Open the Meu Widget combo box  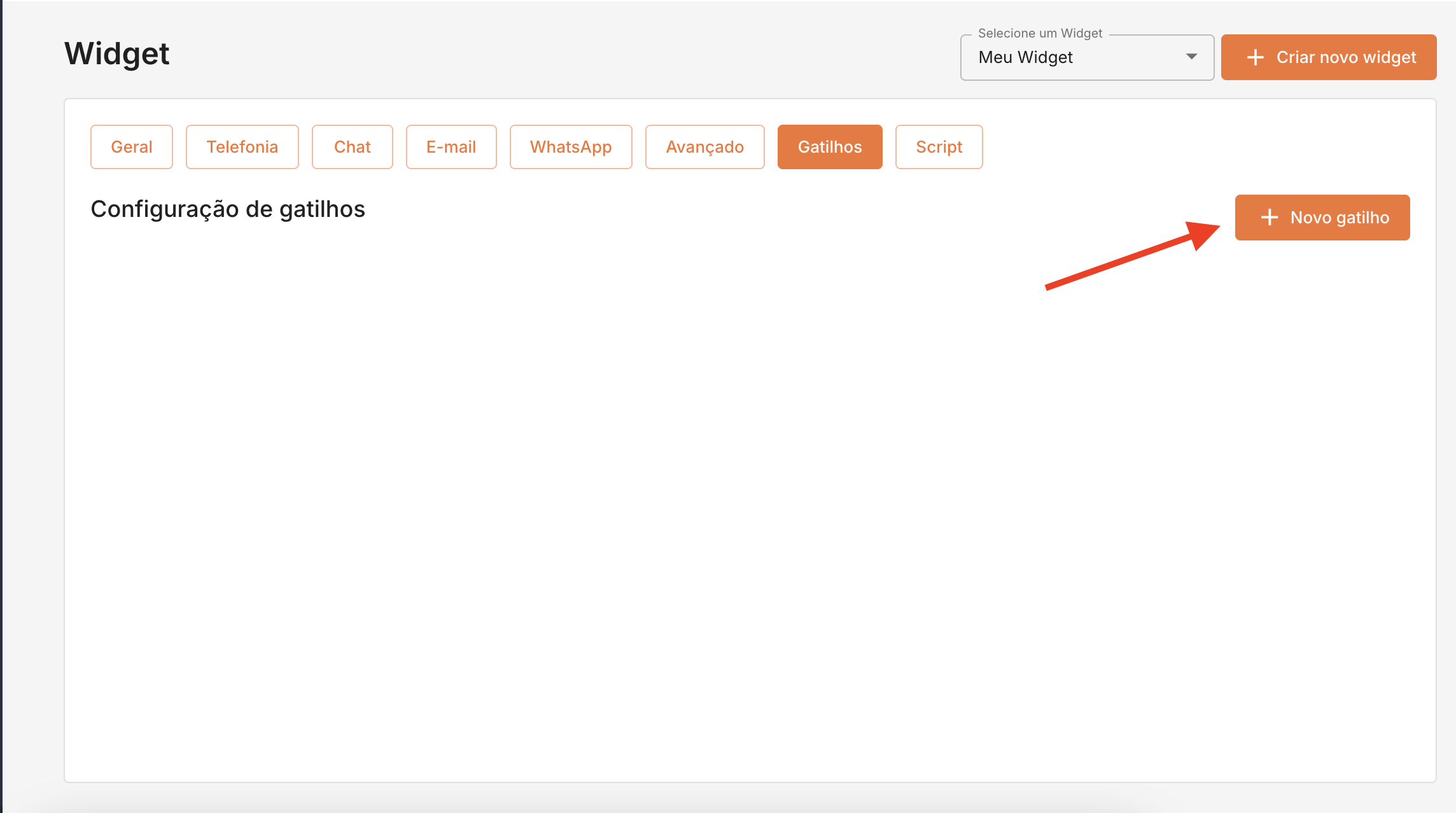pos(1075,57)
